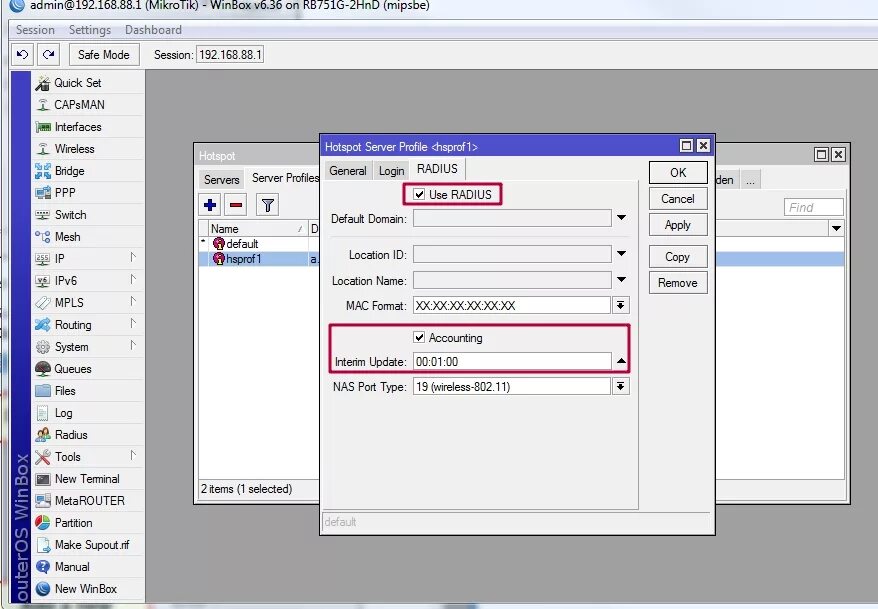
Task: Expand the MPLS submenu
Action: pos(133,302)
